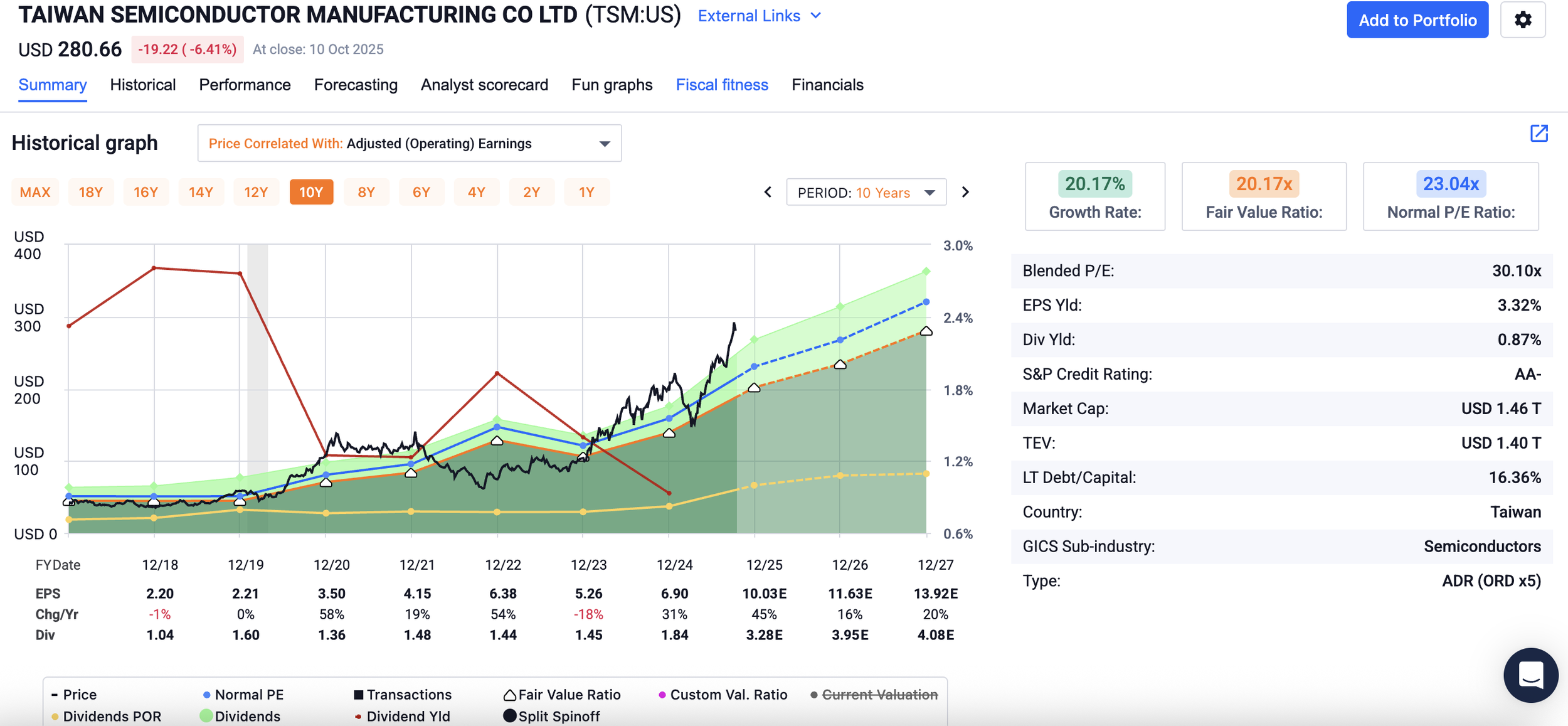Go to previous period with left arrow
This screenshot has height=726, width=1568.
(768, 192)
